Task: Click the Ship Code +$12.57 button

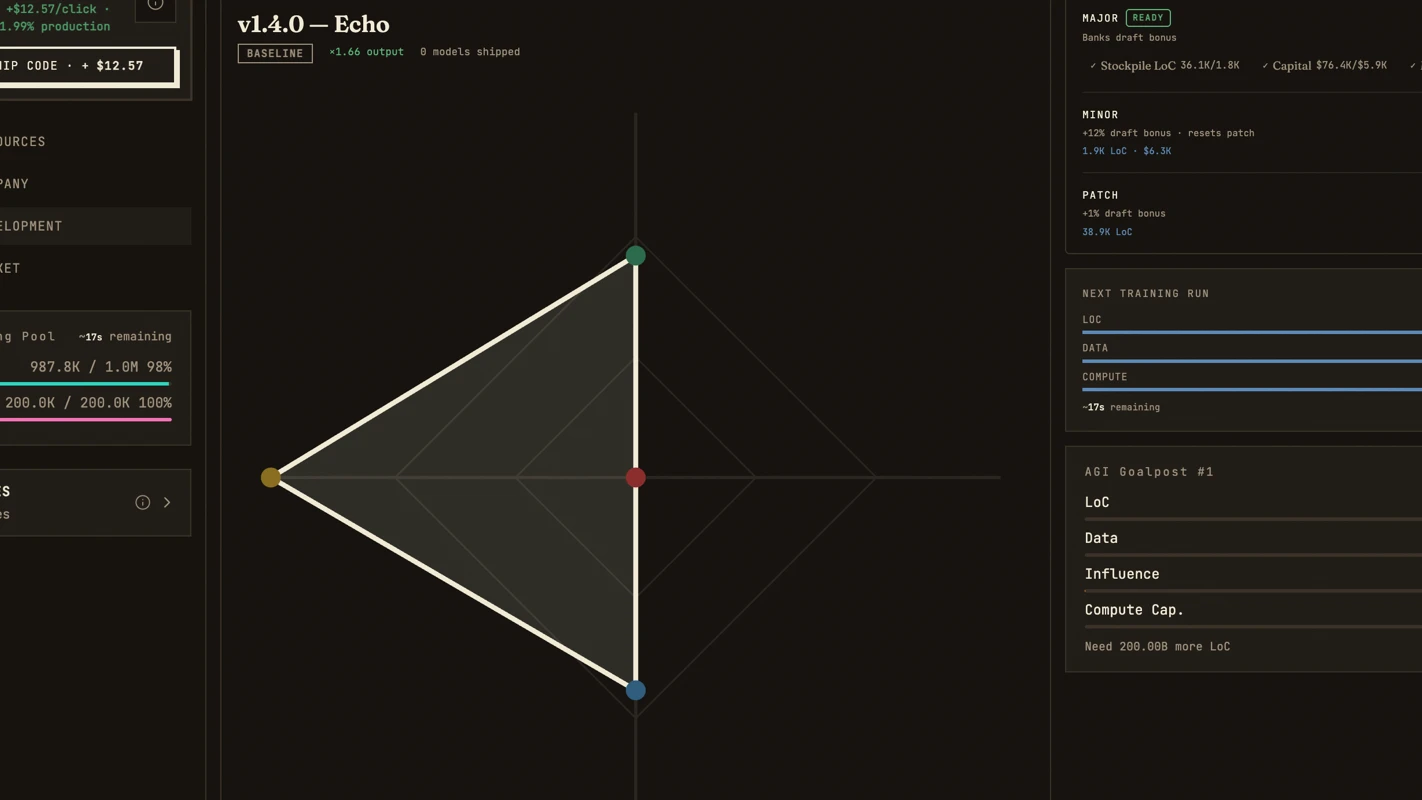Action: click(x=87, y=66)
